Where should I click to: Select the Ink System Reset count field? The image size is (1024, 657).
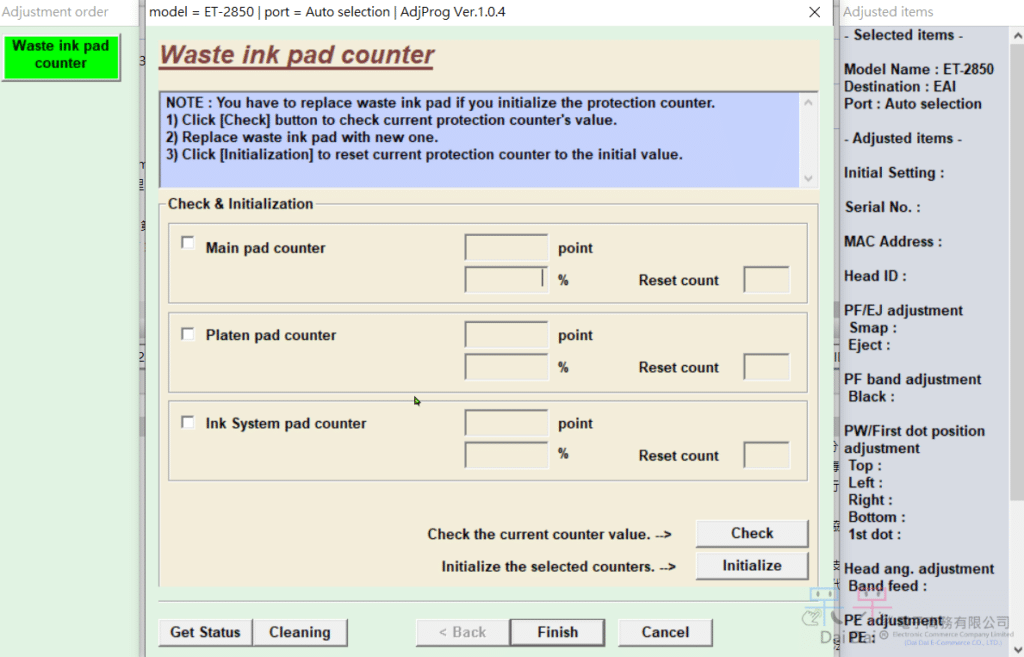click(x=766, y=455)
